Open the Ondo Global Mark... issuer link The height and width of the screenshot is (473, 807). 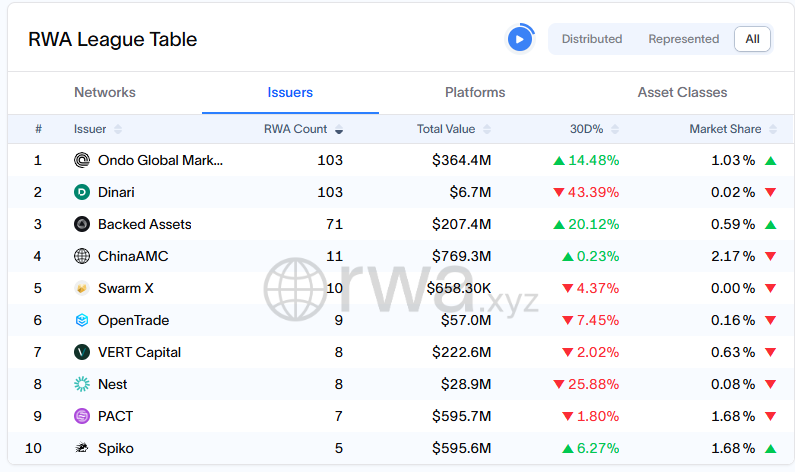pos(160,160)
